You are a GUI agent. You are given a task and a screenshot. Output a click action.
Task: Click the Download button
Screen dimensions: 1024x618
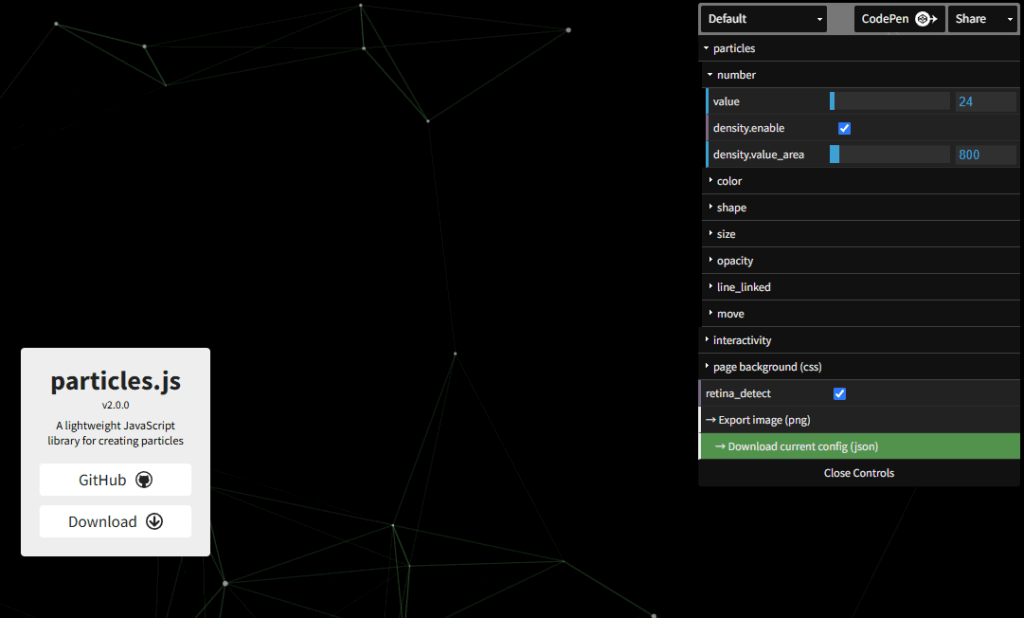tap(116, 521)
